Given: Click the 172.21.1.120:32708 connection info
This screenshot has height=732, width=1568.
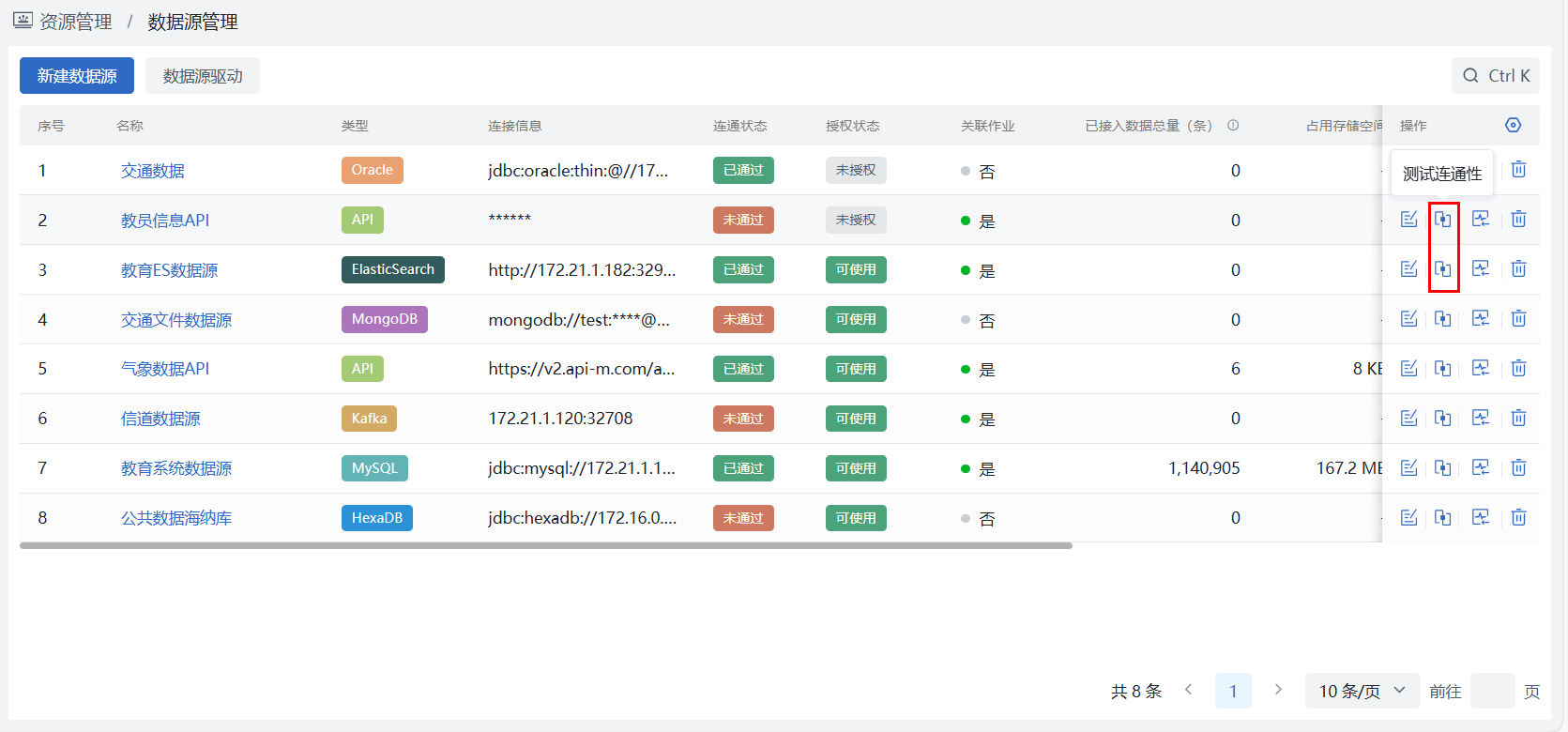Looking at the screenshot, I should click(561, 419).
